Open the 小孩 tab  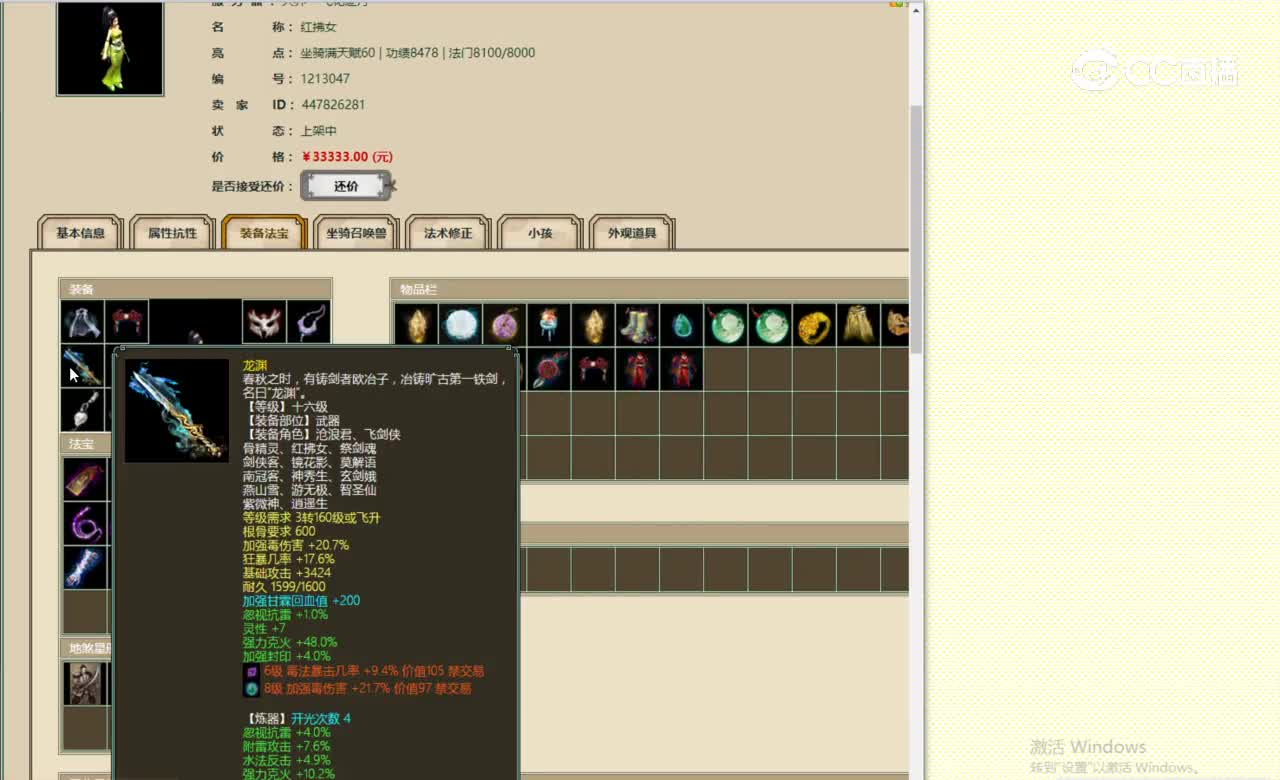pos(540,233)
